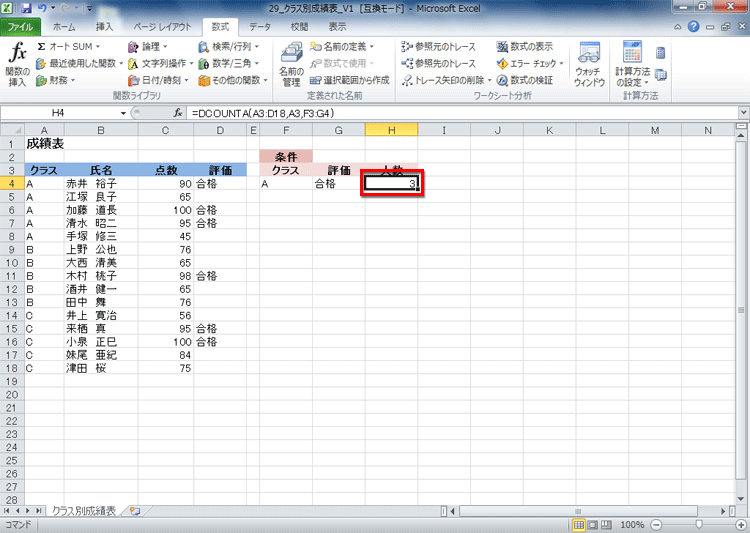Viewport: 750px width, 533px height.
Task: Click the Calculate Now calculator icon
Action: coord(661,53)
